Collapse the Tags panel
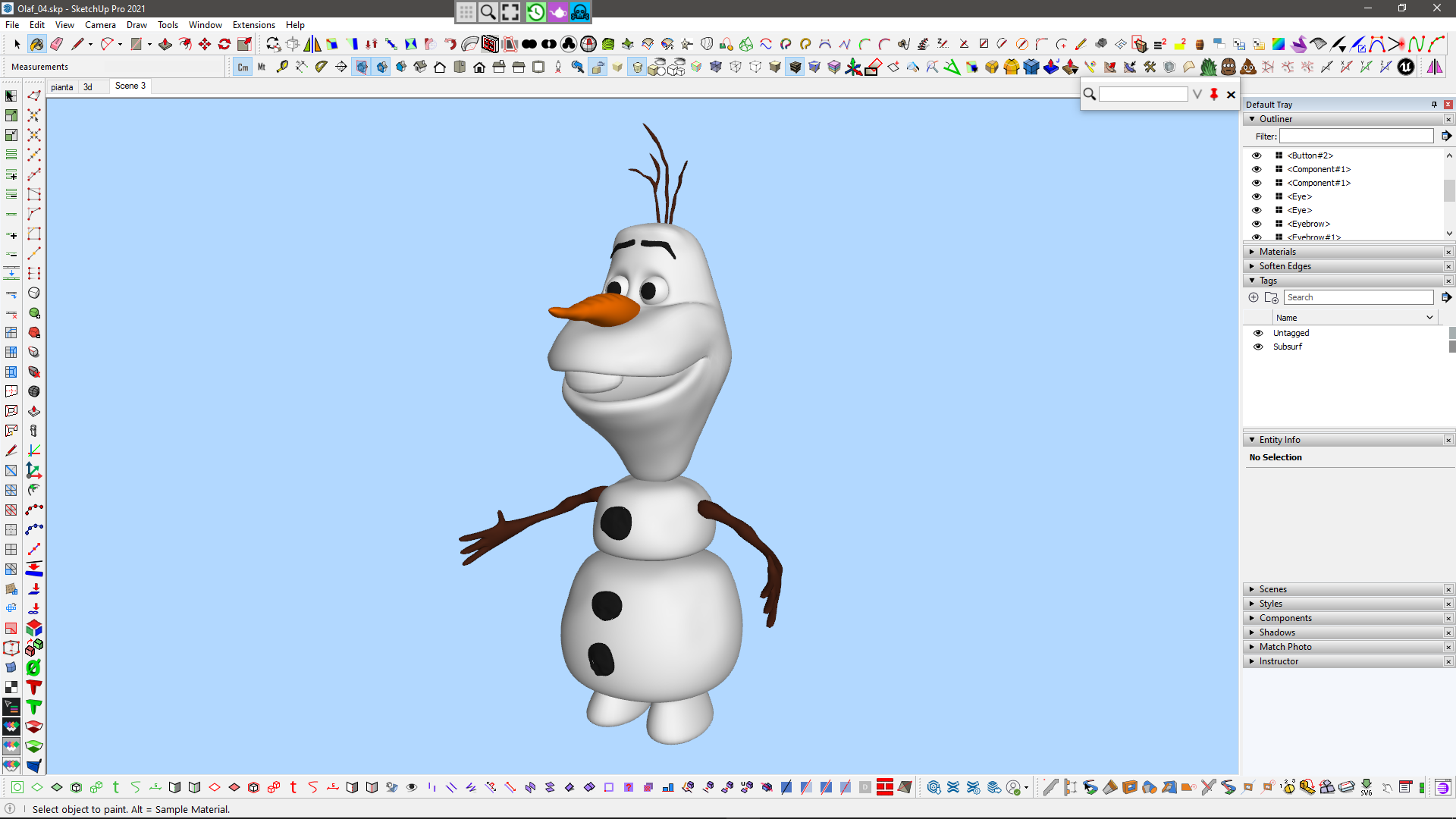The width and height of the screenshot is (1456, 819). 1252,281
